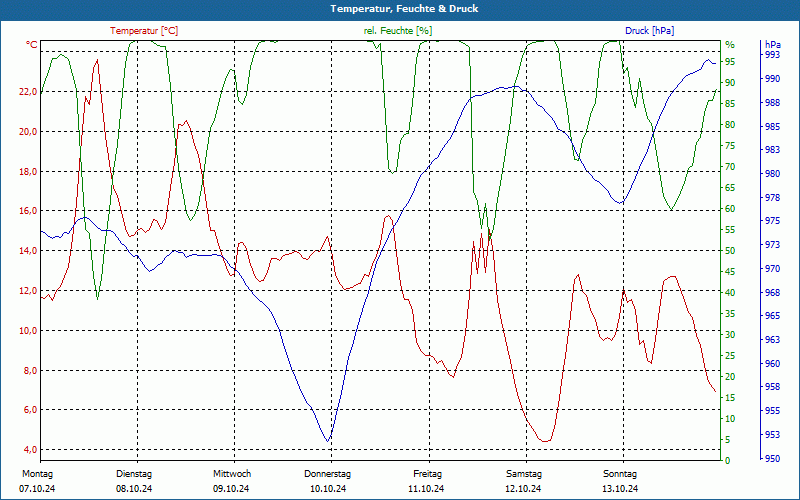This screenshot has width=800, height=500.
Task: Click the green humidity minimum on Montag
Action: point(97,299)
